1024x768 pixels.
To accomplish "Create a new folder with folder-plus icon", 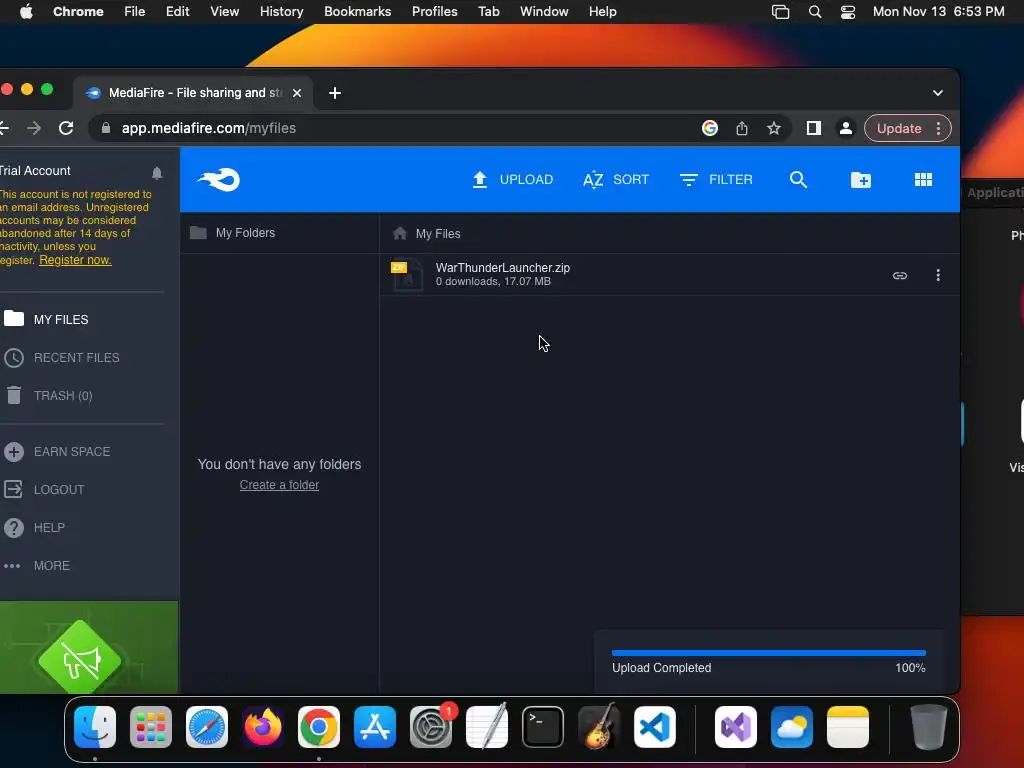I will (x=861, y=180).
